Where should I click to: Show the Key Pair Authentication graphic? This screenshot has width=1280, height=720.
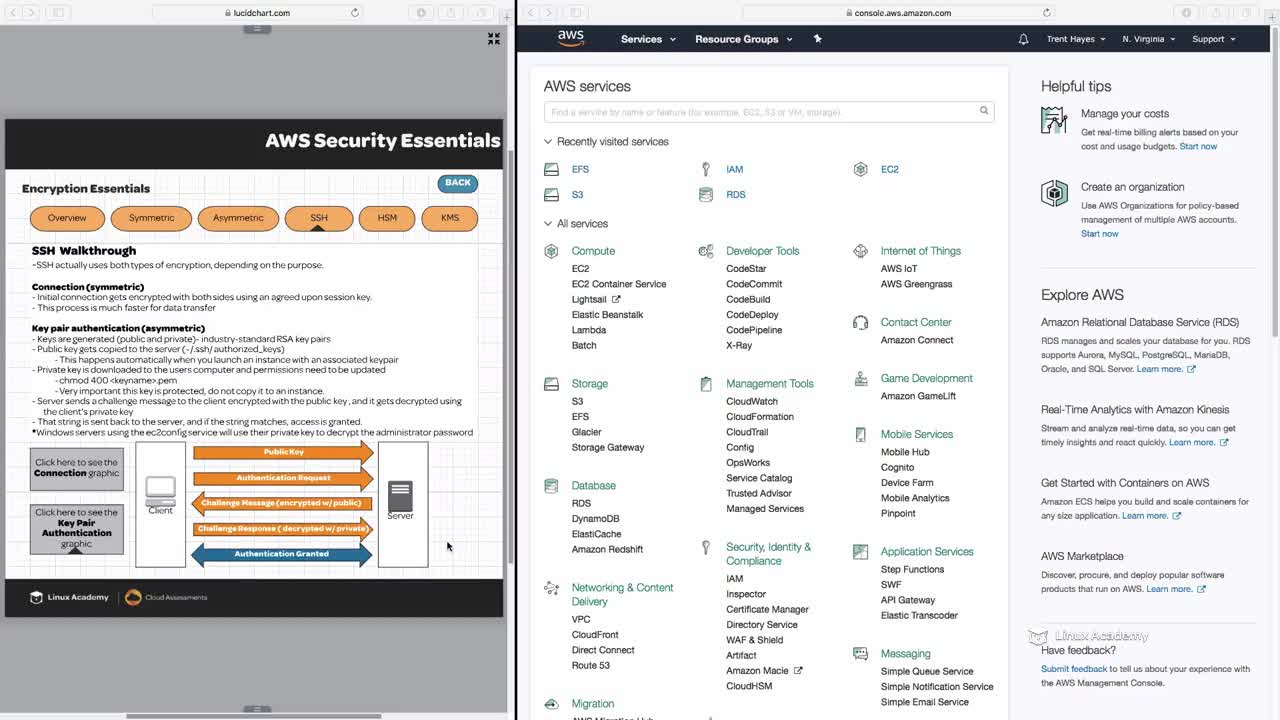pyautogui.click(x=77, y=529)
